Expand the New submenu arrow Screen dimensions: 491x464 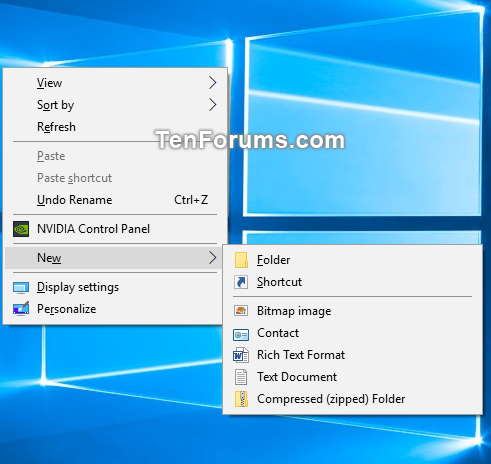(213, 258)
